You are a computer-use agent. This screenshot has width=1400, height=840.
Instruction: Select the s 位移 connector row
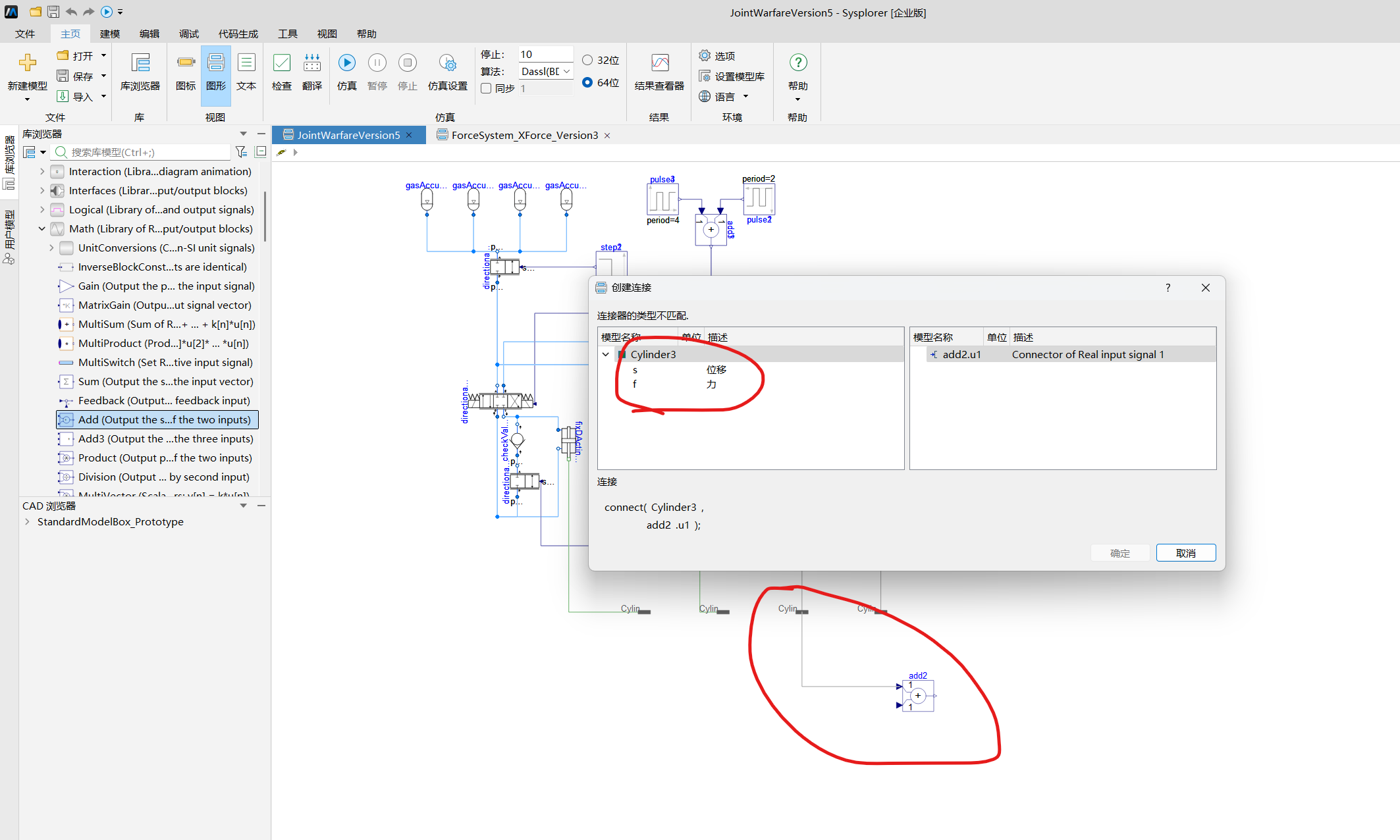click(x=751, y=370)
